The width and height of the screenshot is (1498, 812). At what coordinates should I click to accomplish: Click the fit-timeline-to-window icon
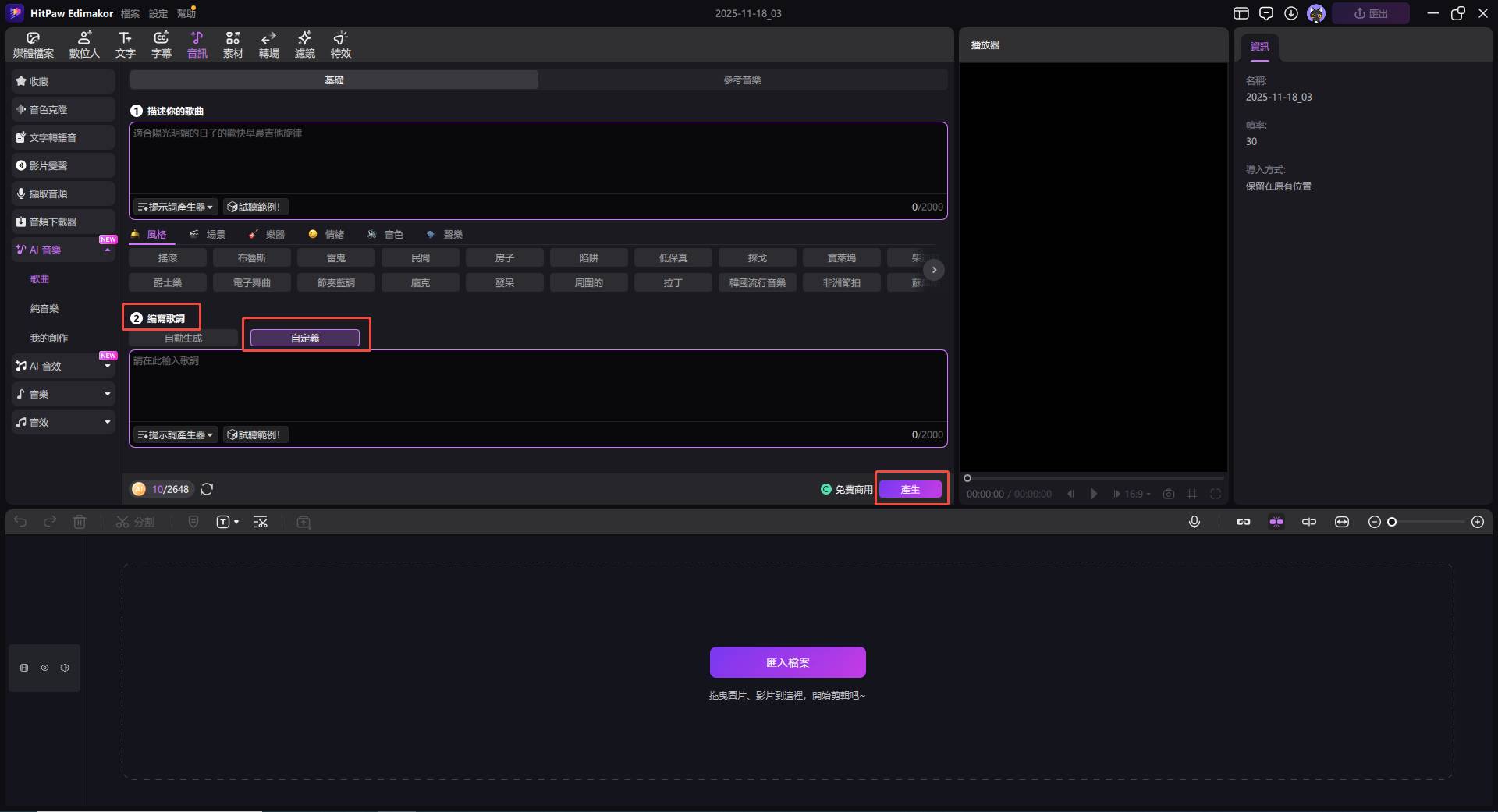[1341, 522]
